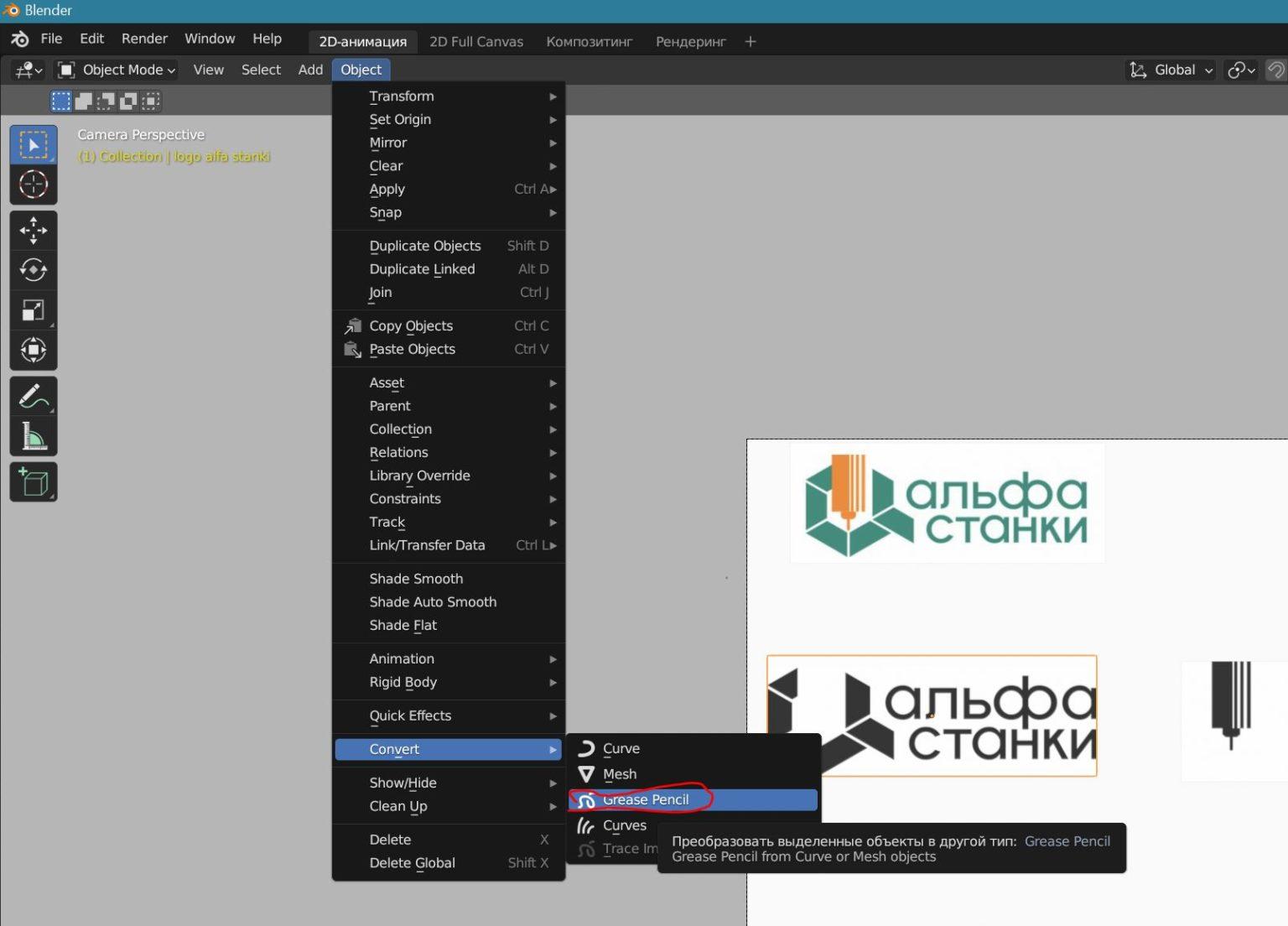Open the View menu in viewport header
Screen dimensions: 1288x926
point(209,70)
